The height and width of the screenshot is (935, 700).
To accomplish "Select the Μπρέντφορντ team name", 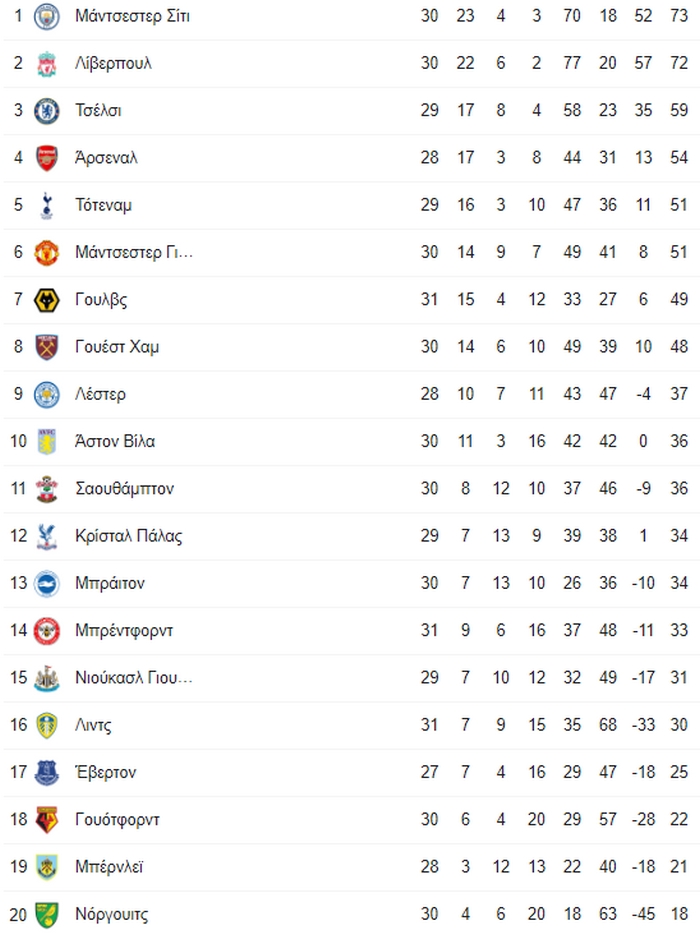I will click(x=124, y=631).
